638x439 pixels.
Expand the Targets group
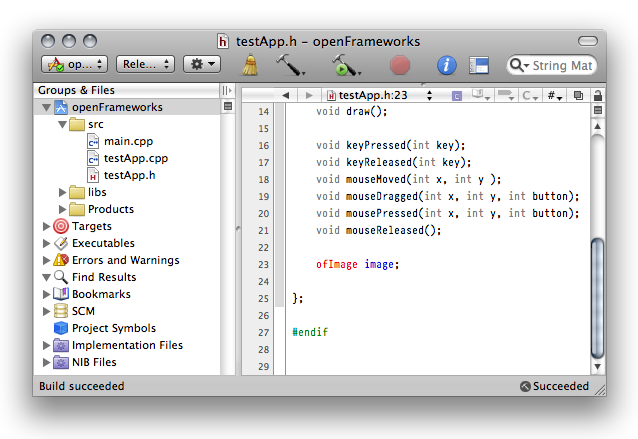tap(46, 226)
